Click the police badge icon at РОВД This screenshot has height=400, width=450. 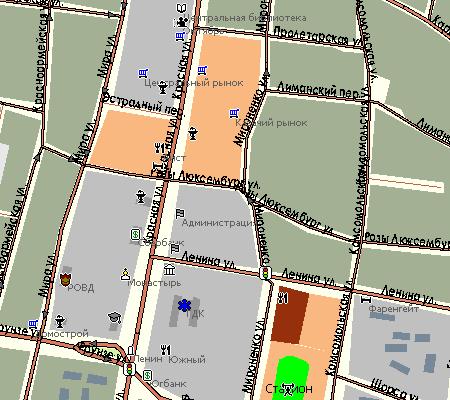point(65,279)
